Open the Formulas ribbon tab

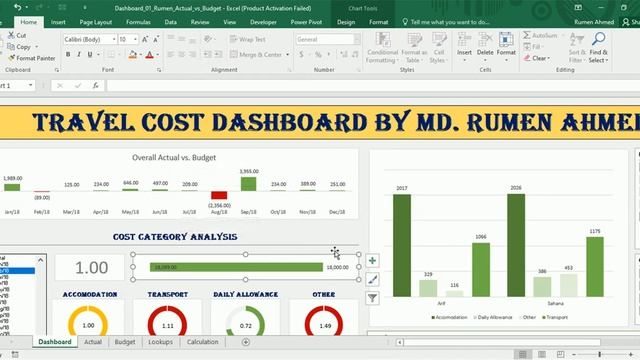tap(138, 22)
